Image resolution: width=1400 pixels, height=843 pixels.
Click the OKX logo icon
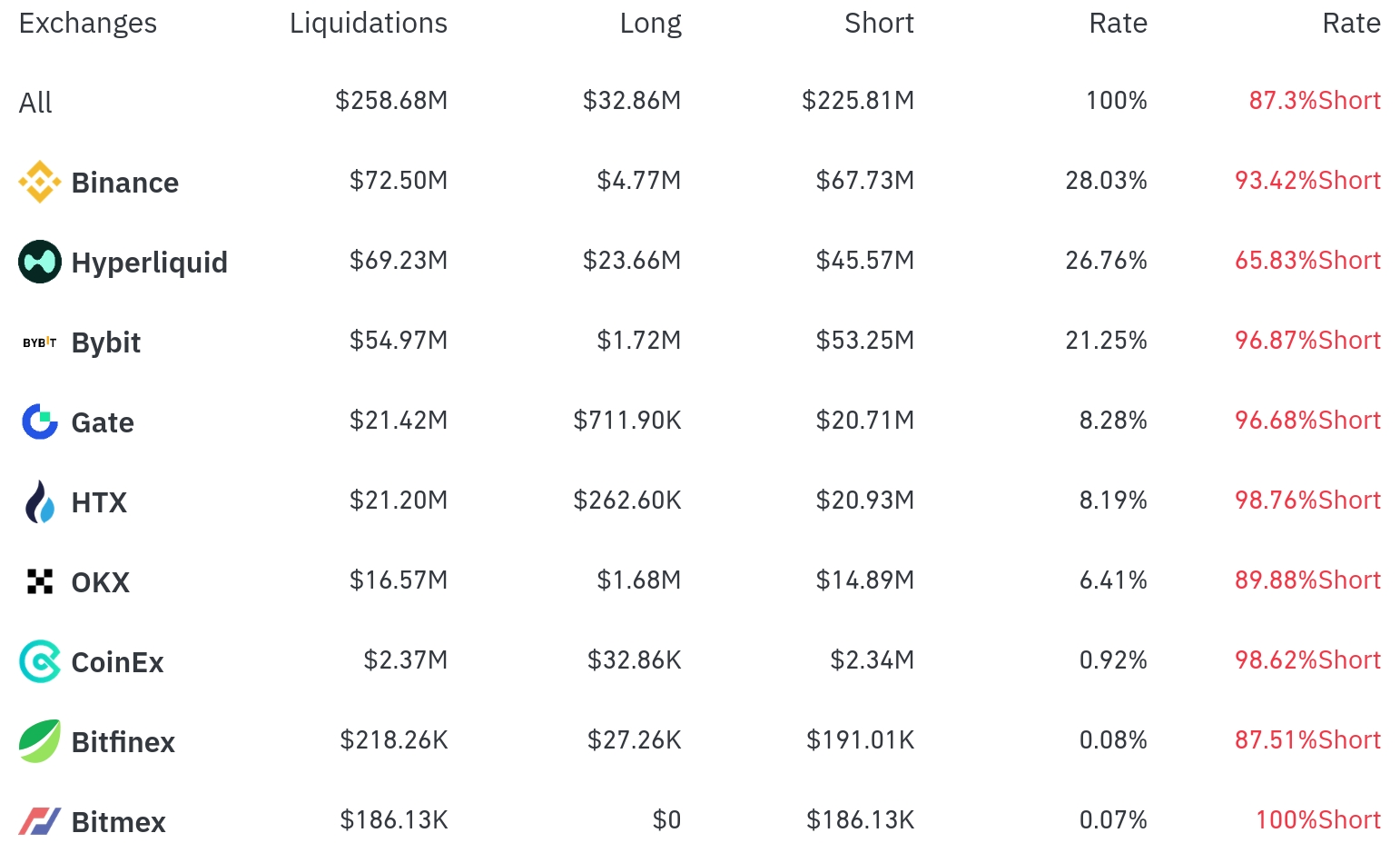click(x=40, y=581)
